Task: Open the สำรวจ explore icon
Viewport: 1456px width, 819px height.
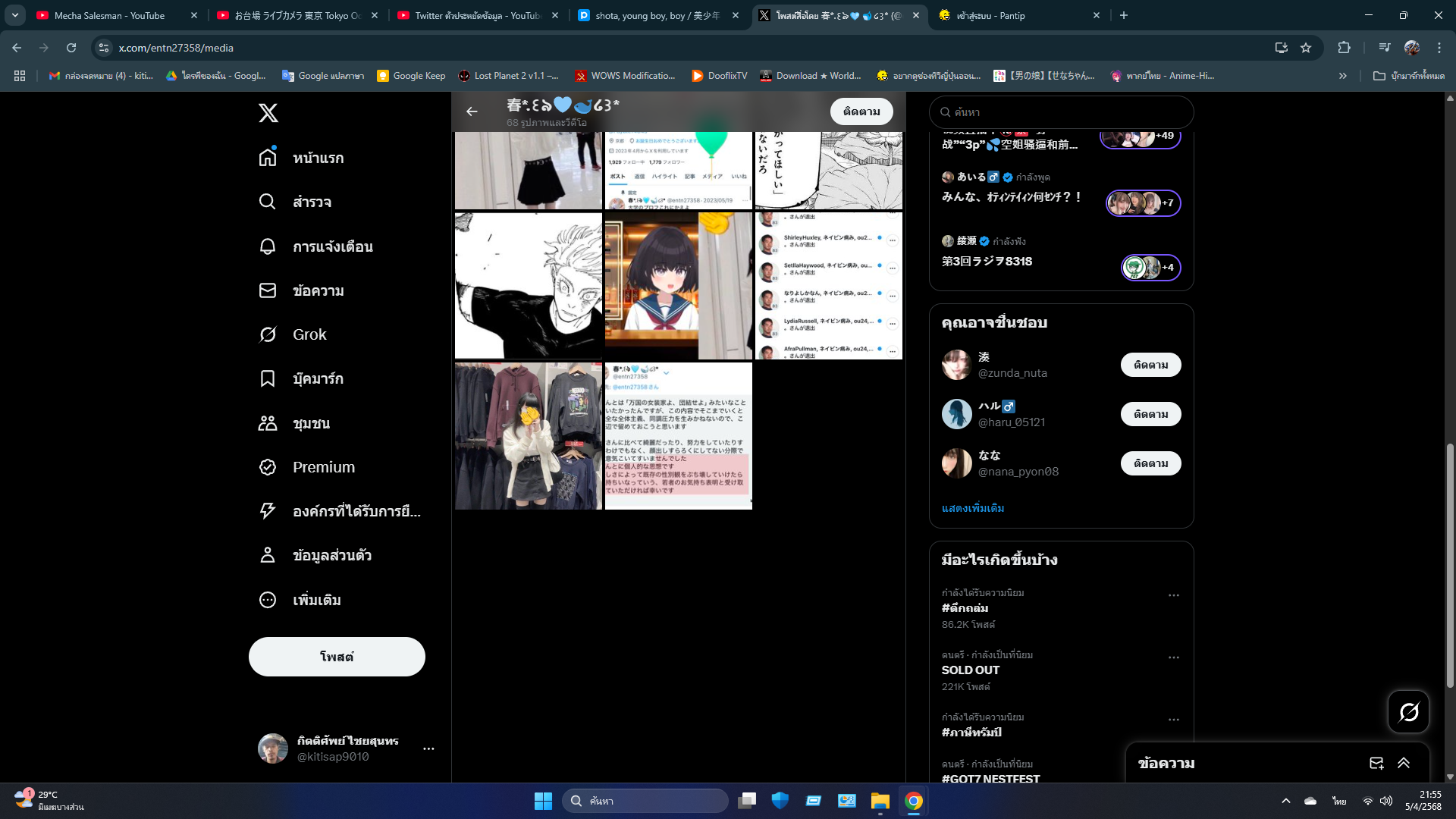Action: click(268, 201)
